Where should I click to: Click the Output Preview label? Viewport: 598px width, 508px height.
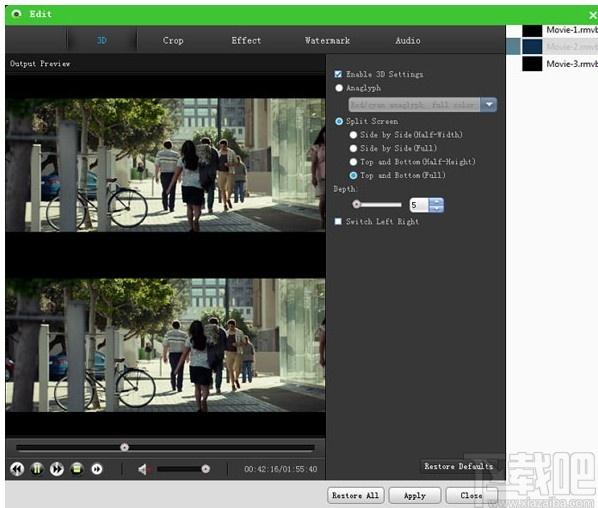coord(40,64)
